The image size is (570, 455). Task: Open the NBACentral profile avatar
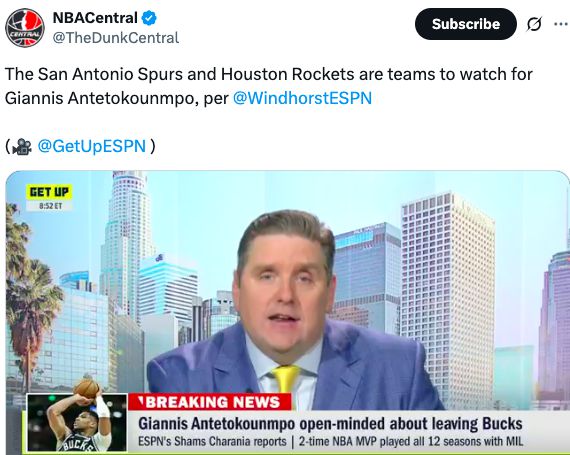pyautogui.click(x=25, y=28)
